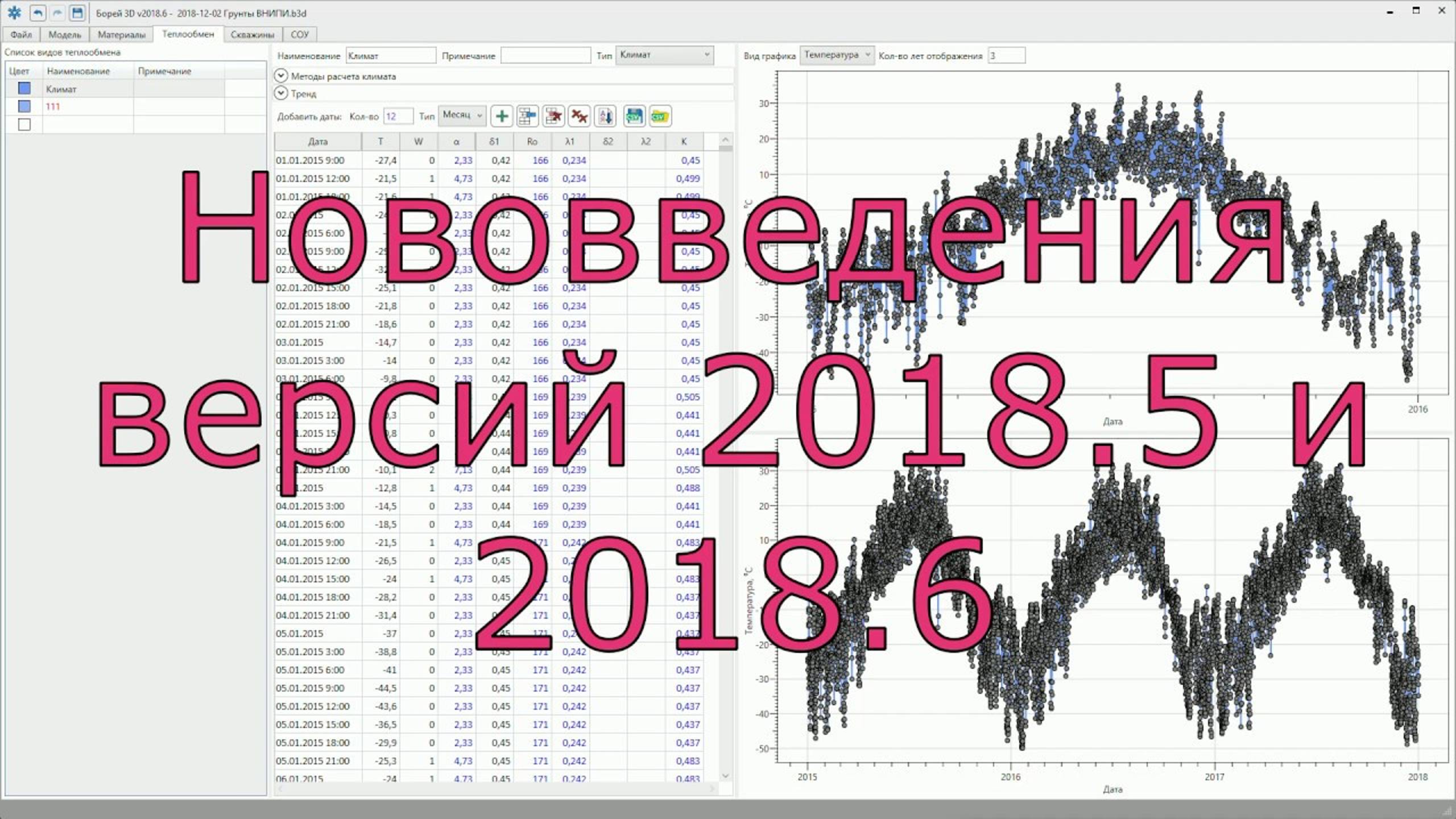
Task: Select the Теплообмен menu tab
Action: 189,34
